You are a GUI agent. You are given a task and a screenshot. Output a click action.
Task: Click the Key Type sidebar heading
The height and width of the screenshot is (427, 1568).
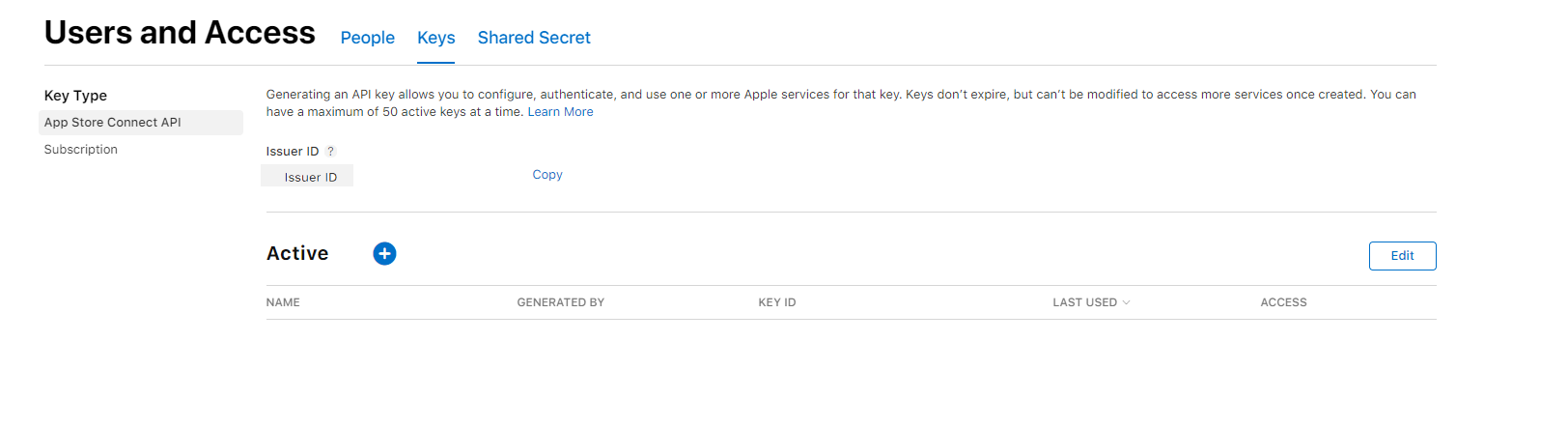[75, 96]
